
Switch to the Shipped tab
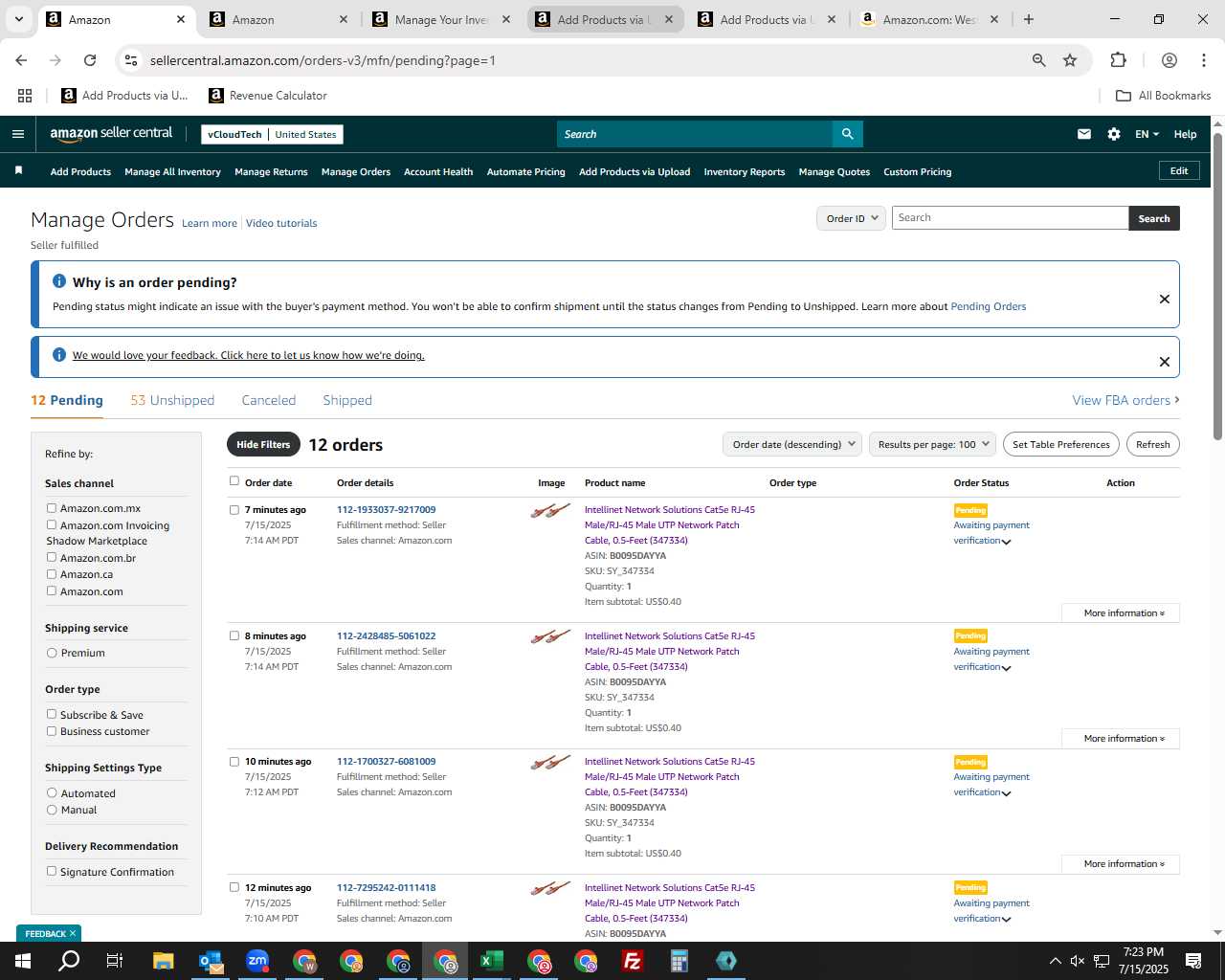point(347,400)
